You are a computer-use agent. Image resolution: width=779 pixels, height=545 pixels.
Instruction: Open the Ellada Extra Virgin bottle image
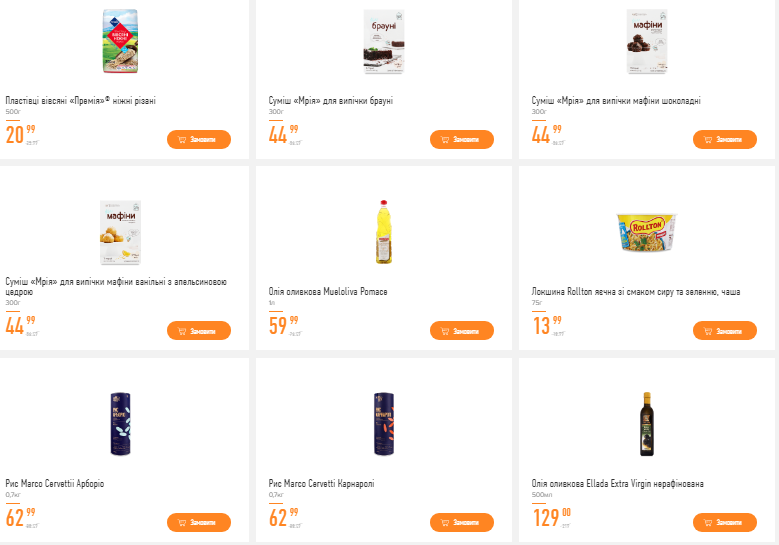point(647,424)
